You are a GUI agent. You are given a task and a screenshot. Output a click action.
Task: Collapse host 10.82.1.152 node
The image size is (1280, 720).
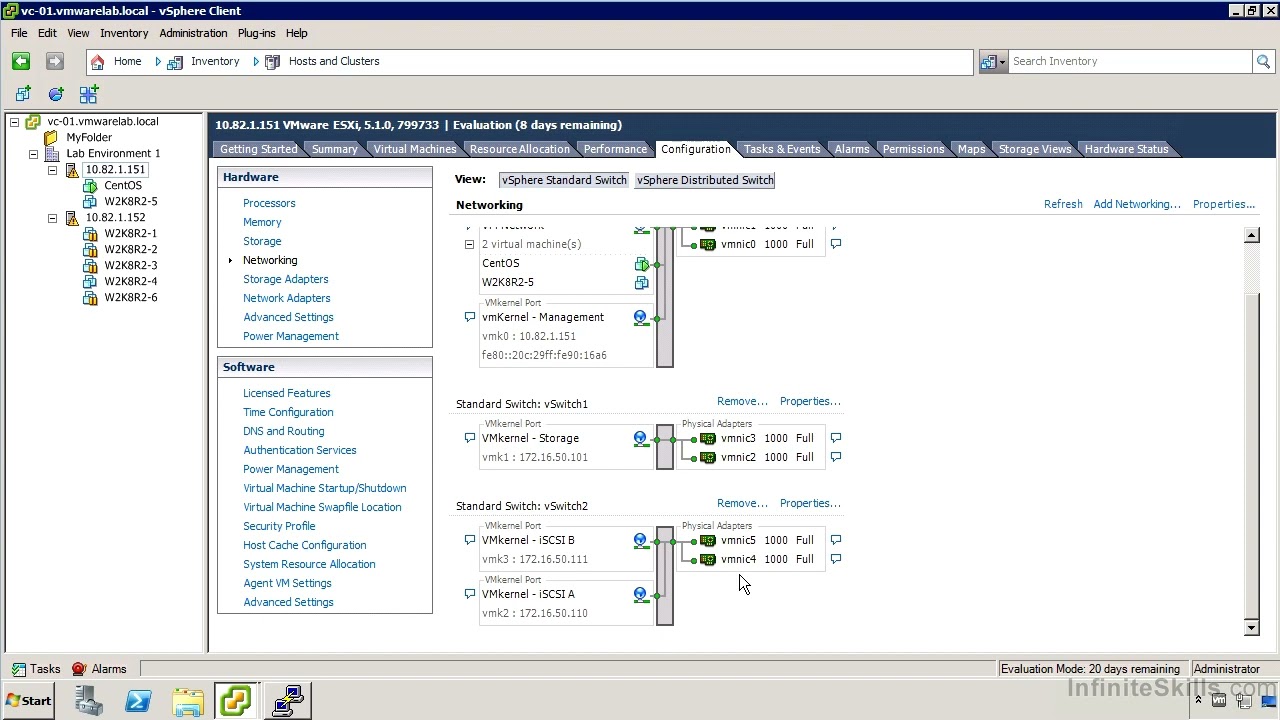(x=52, y=218)
